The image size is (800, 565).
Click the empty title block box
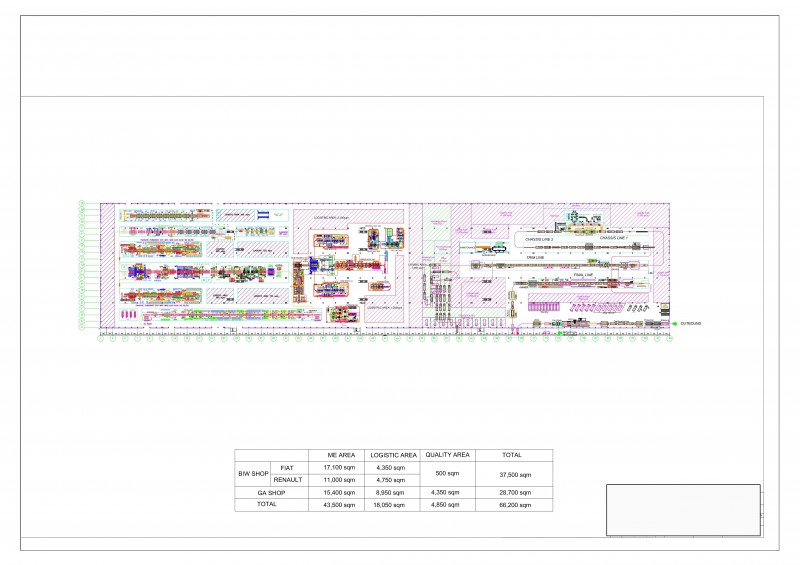(683, 510)
